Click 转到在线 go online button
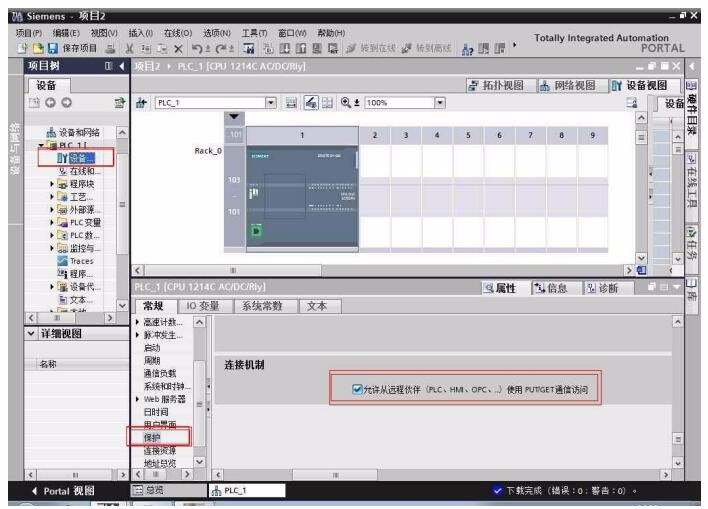 tap(371, 48)
